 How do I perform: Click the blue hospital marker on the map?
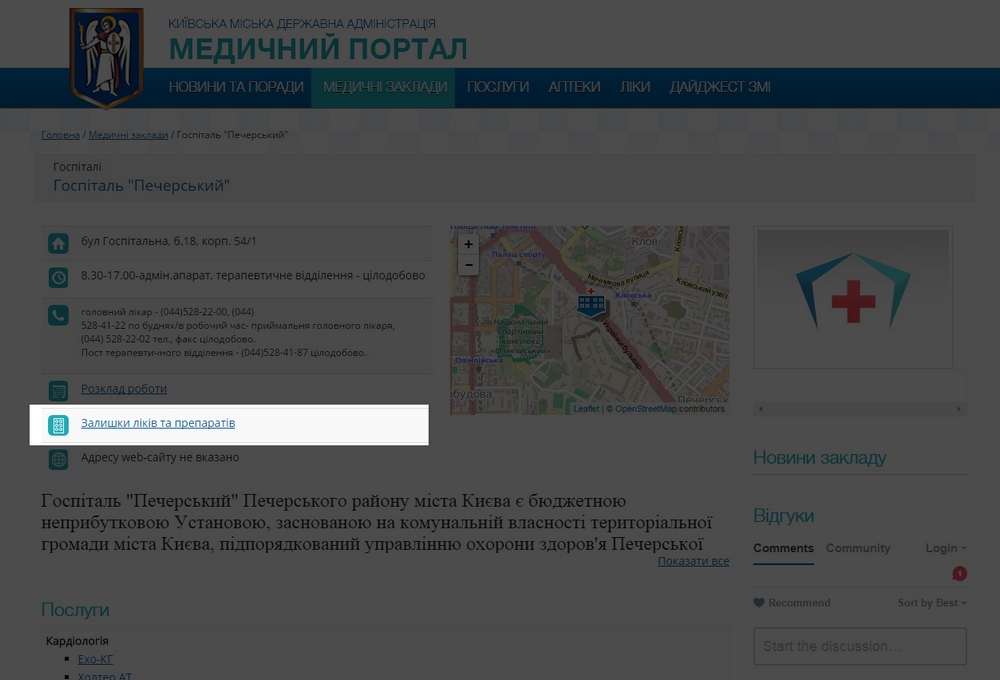click(x=590, y=303)
